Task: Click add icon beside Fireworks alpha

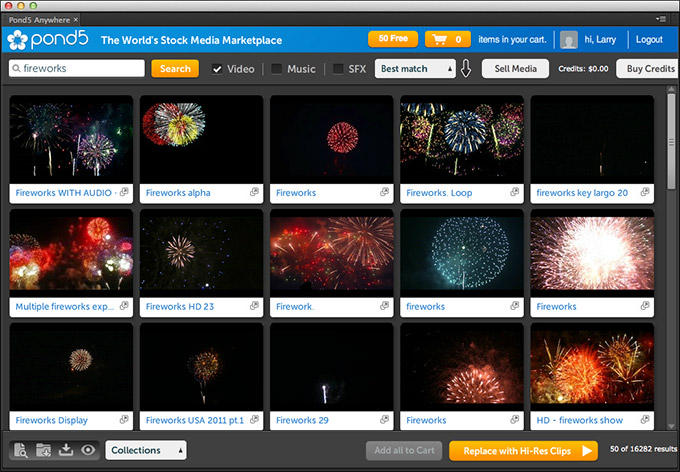Action: tap(255, 193)
